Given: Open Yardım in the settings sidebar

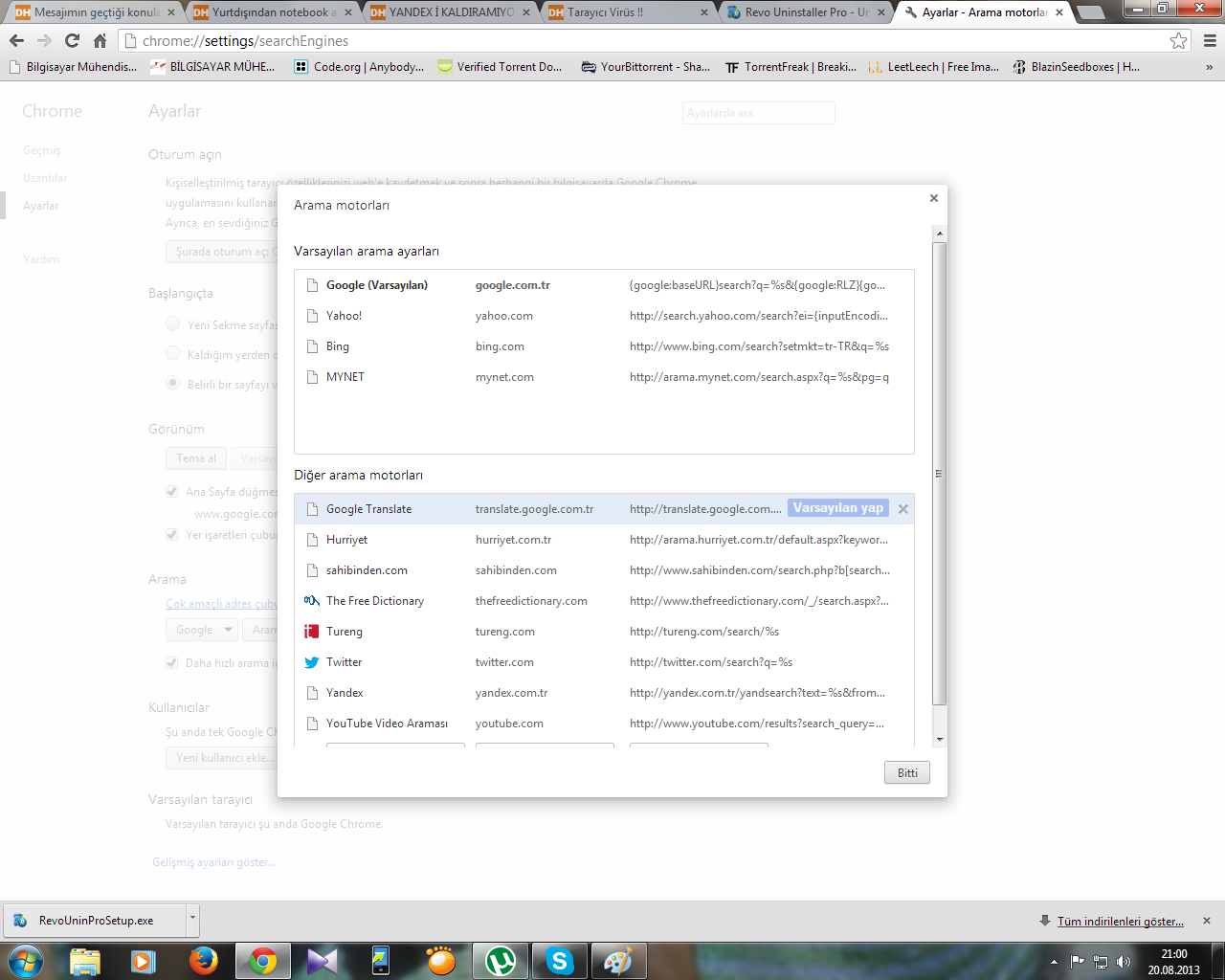Looking at the screenshot, I should tap(41, 259).
